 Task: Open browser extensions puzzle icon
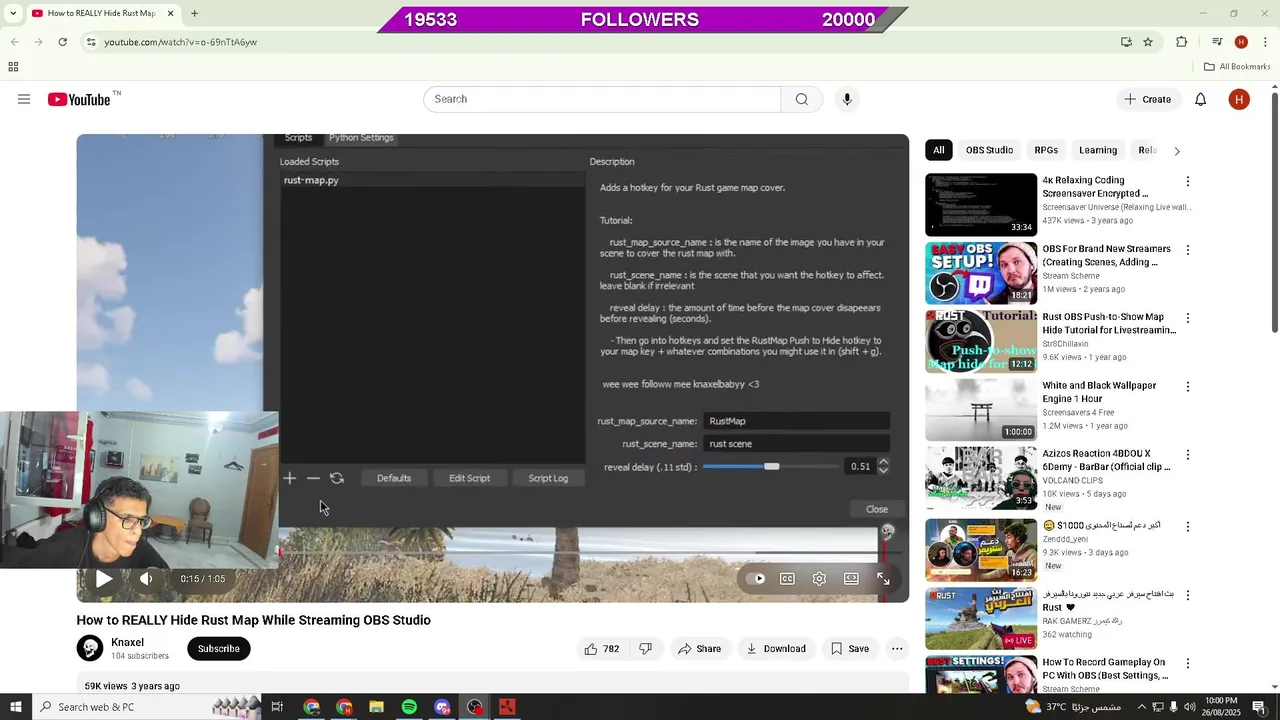coord(1182,42)
